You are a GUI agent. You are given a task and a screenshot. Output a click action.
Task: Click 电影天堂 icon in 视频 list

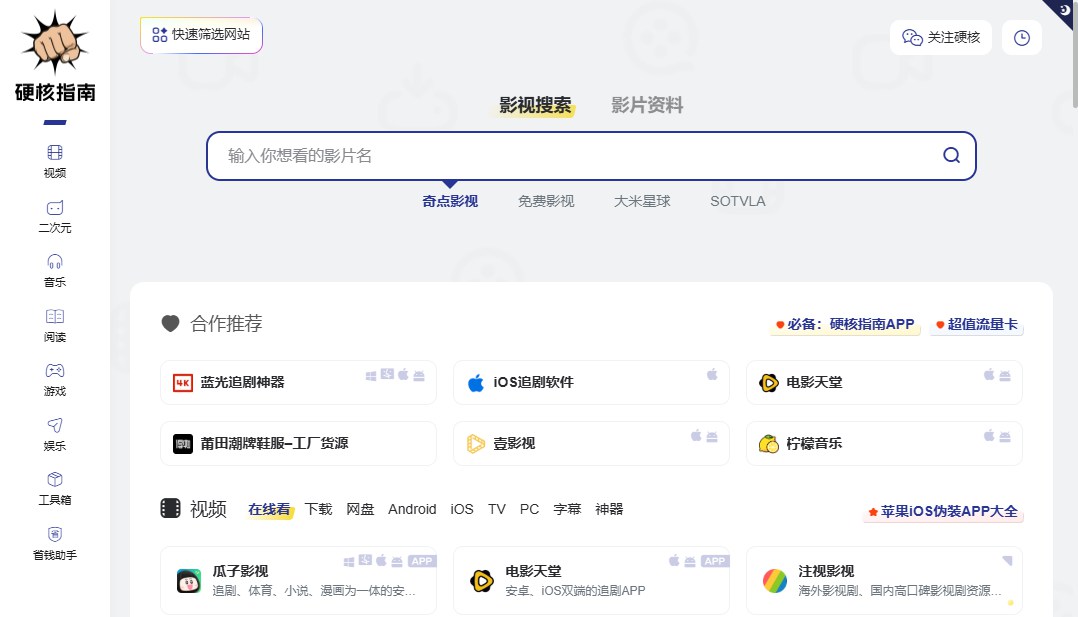click(x=481, y=581)
